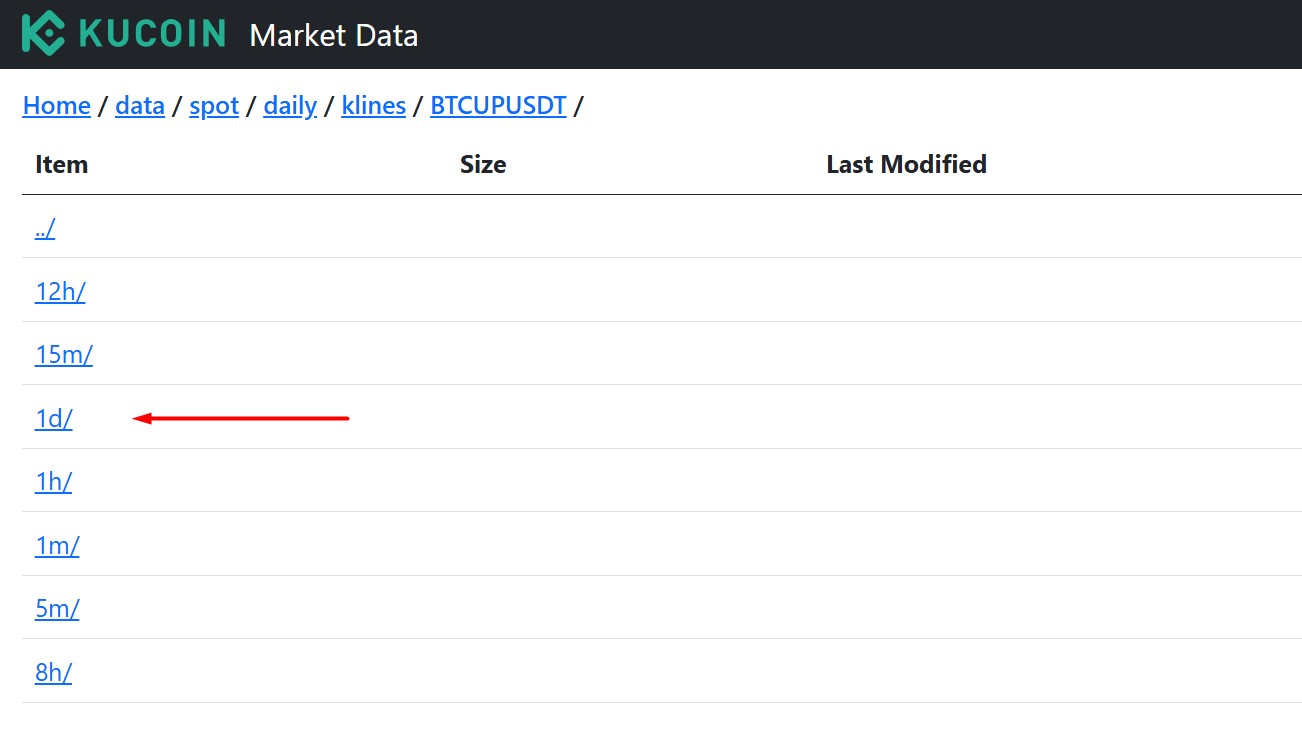Click the Item column header

click(x=62, y=164)
